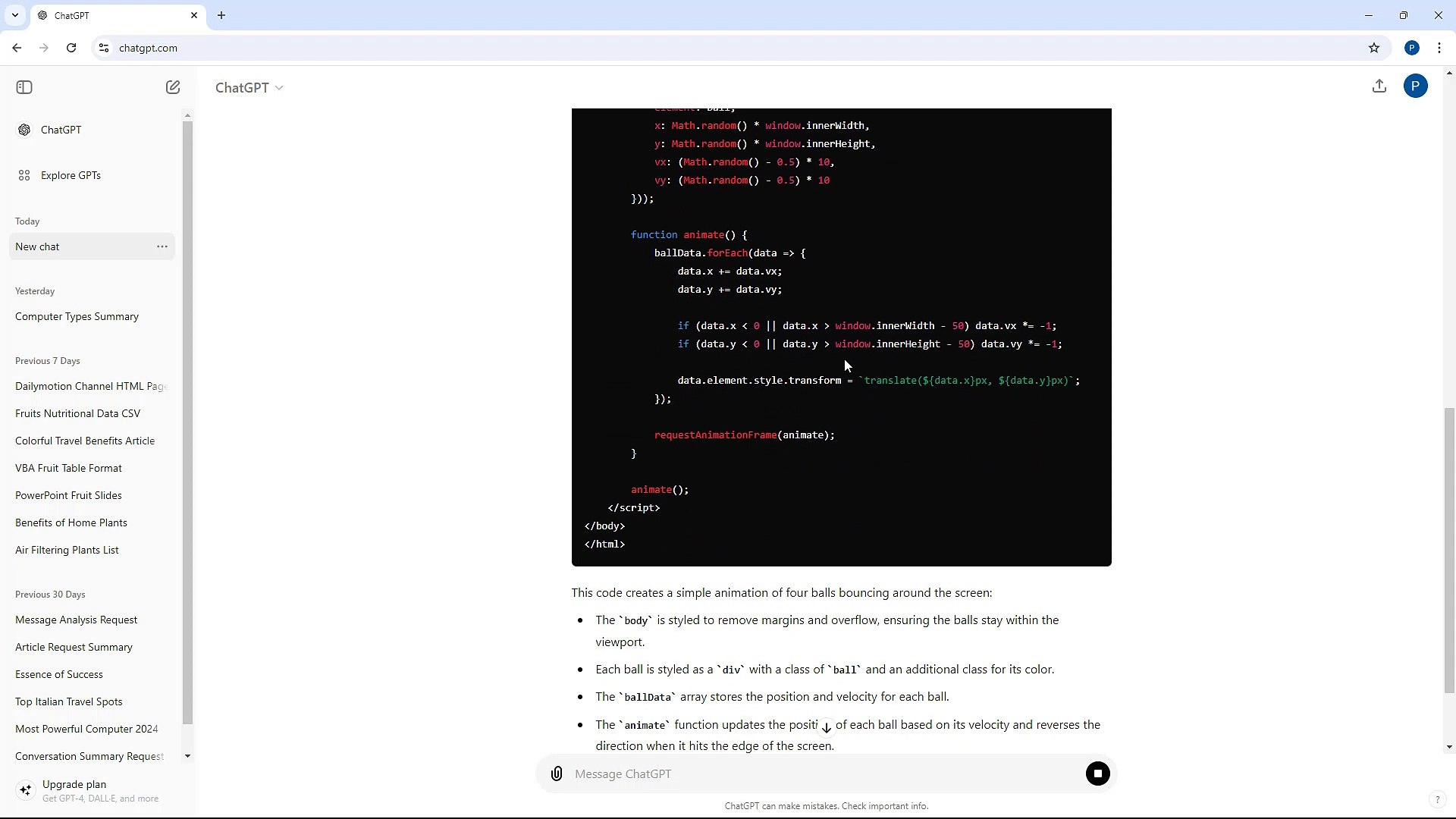Open site information in the address bar

104,48
